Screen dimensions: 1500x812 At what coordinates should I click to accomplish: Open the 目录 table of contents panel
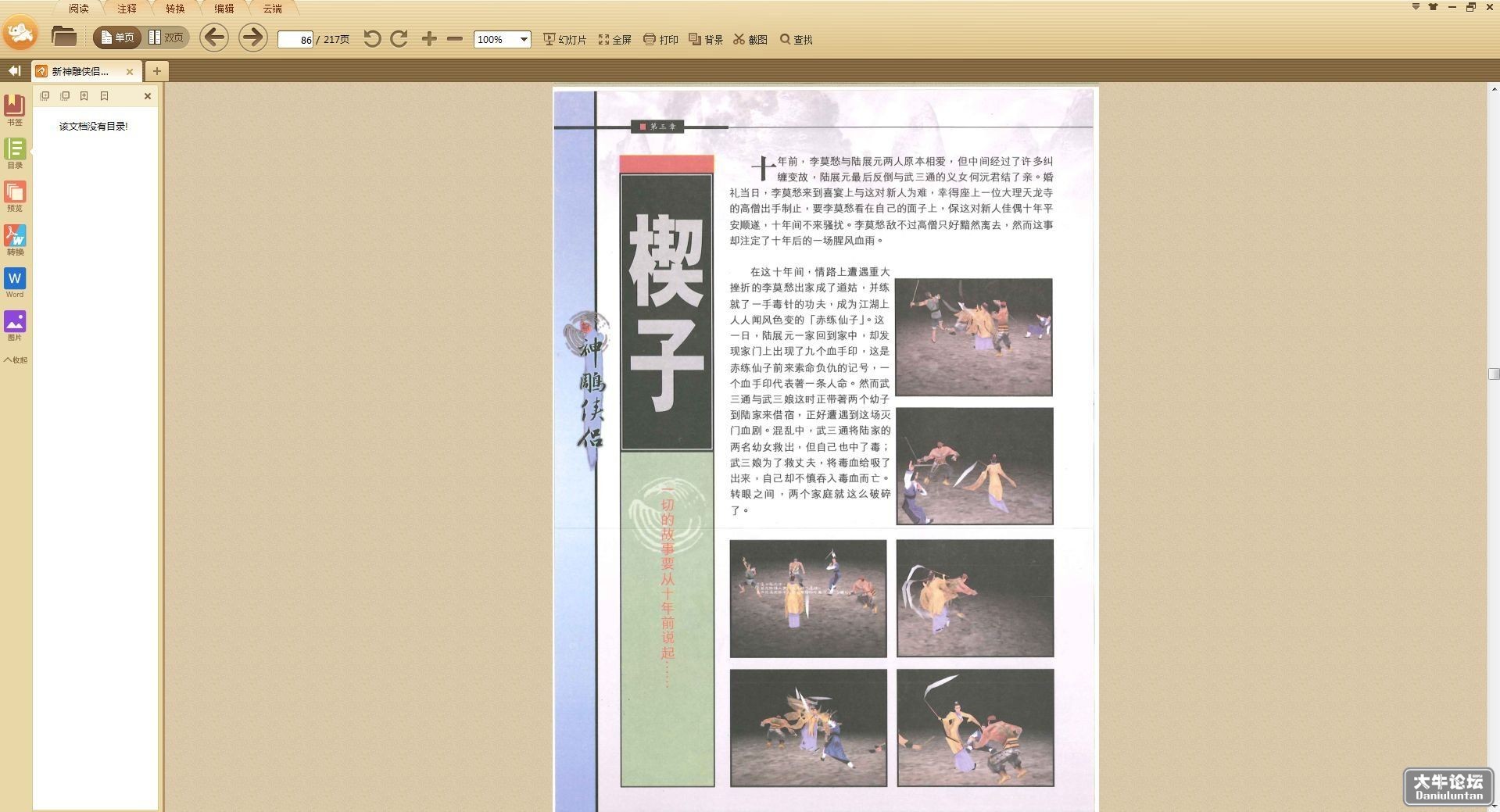click(15, 153)
